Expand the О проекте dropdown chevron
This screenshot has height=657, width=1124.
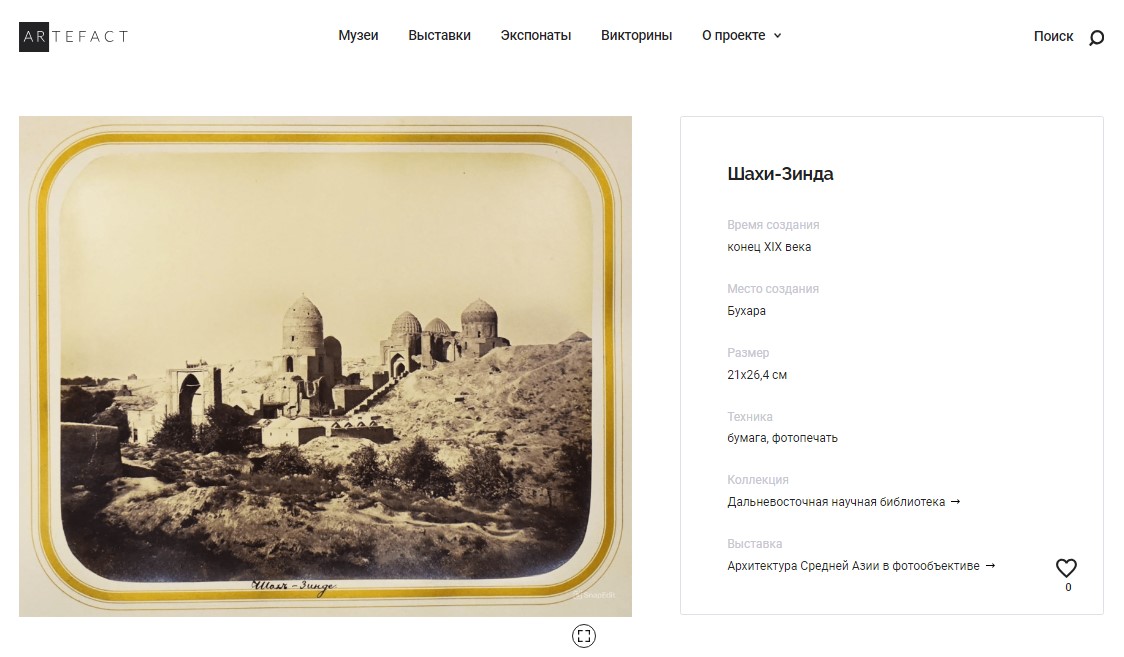point(778,36)
